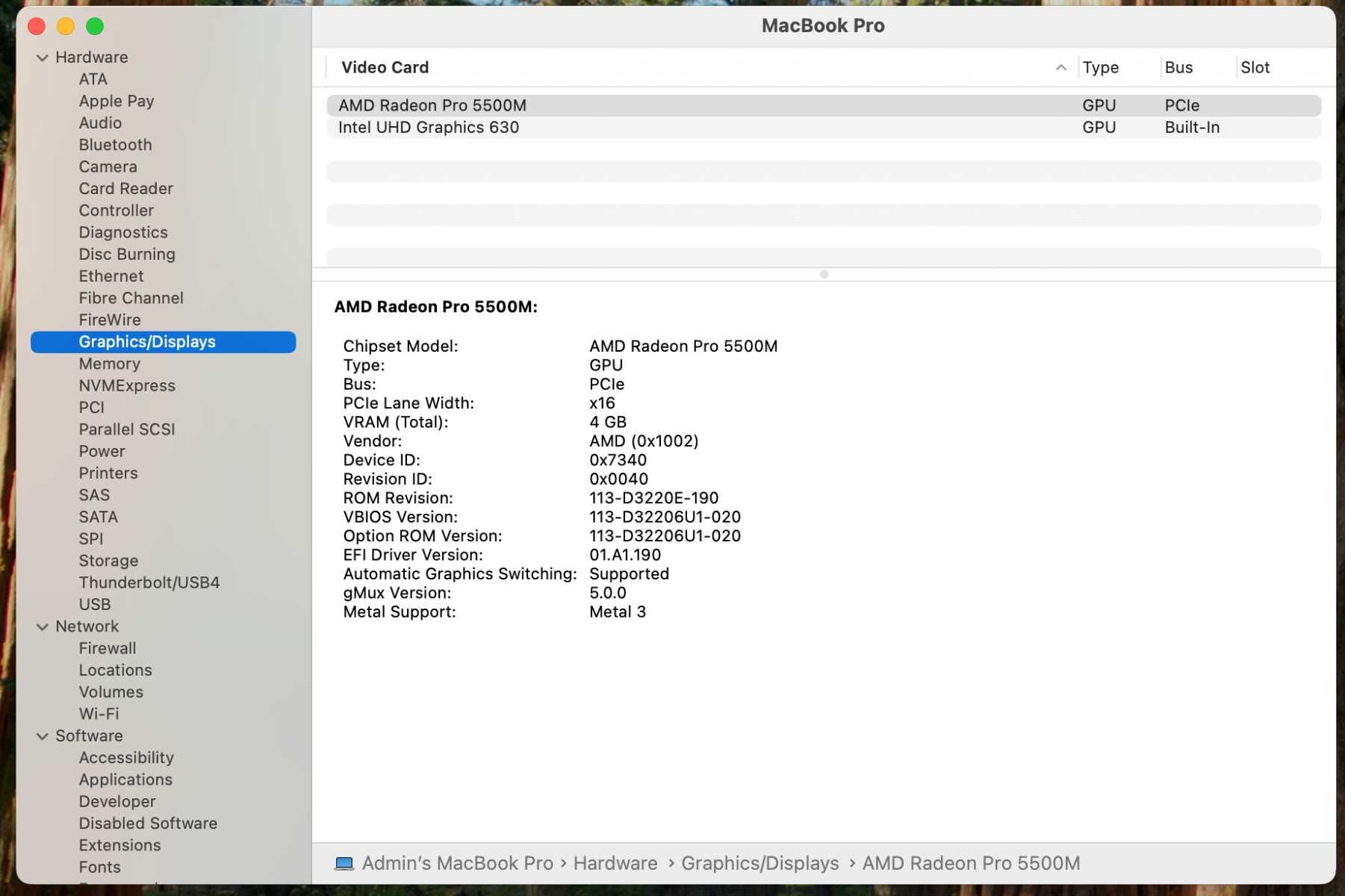The height and width of the screenshot is (896, 1345).
Task: Click AMD Radeon Pro 5500M in path bar
Action: click(x=971, y=863)
